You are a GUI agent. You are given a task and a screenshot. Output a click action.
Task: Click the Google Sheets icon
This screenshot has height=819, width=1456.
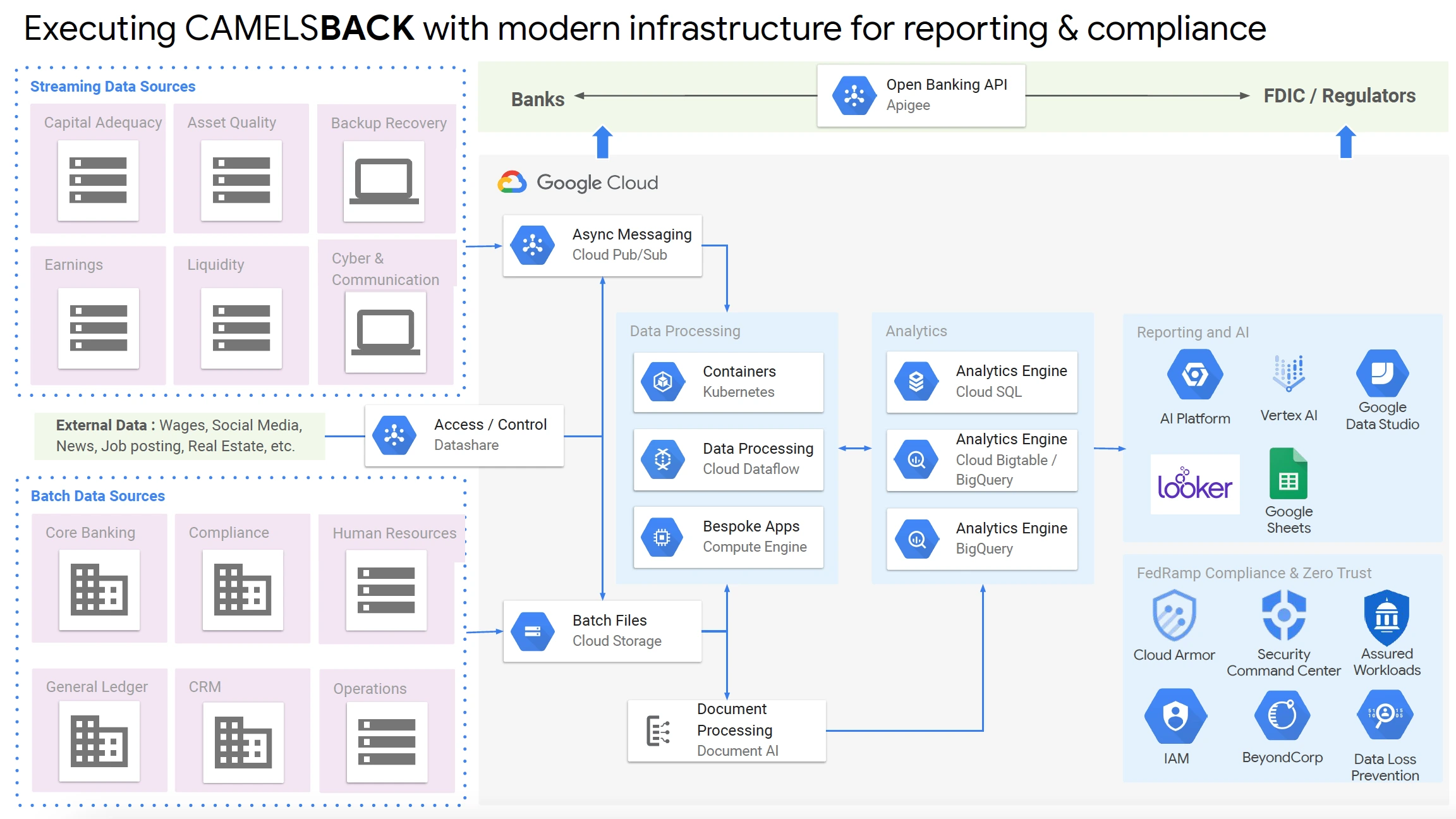tap(1289, 473)
